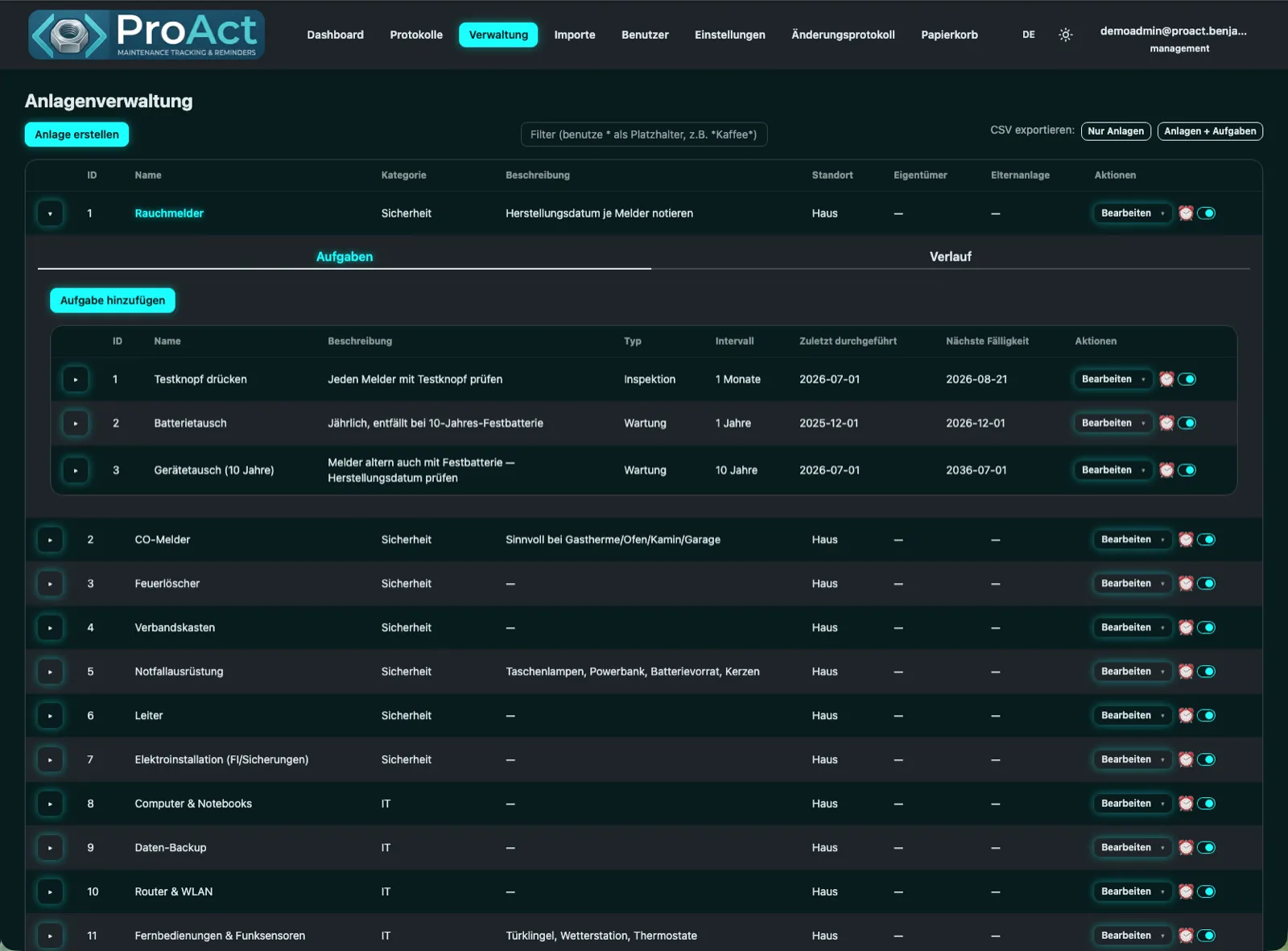Open the Benutzer page
The height and width of the screenshot is (951, 1288).
click(645, 35)
